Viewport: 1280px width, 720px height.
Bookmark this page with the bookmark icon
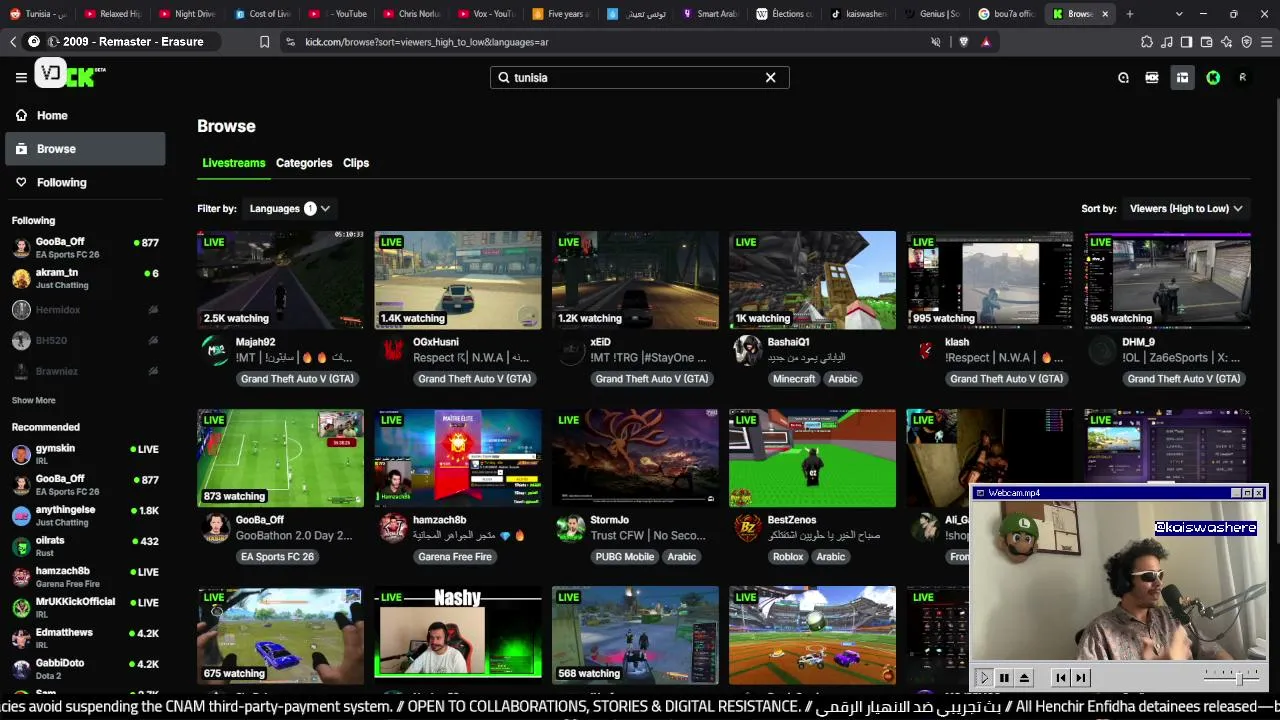(264, 42)
